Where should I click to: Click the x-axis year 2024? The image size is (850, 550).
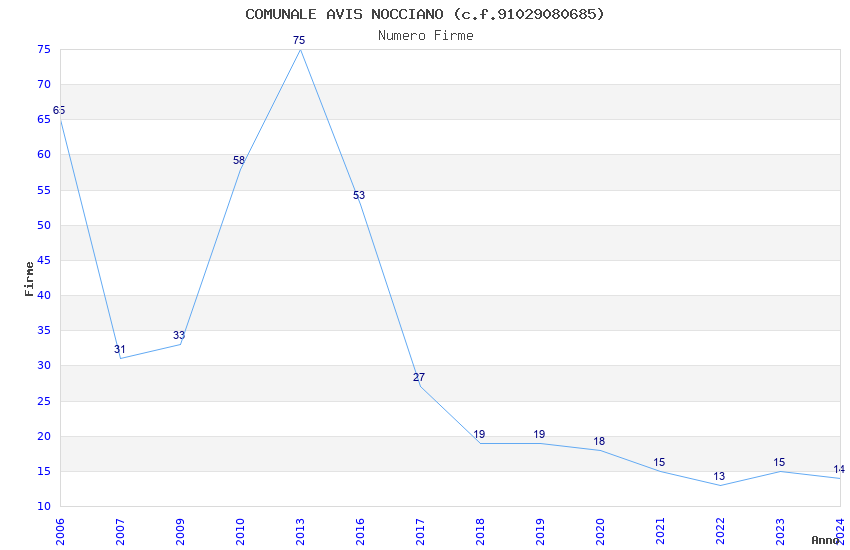[x=840, y=532]
